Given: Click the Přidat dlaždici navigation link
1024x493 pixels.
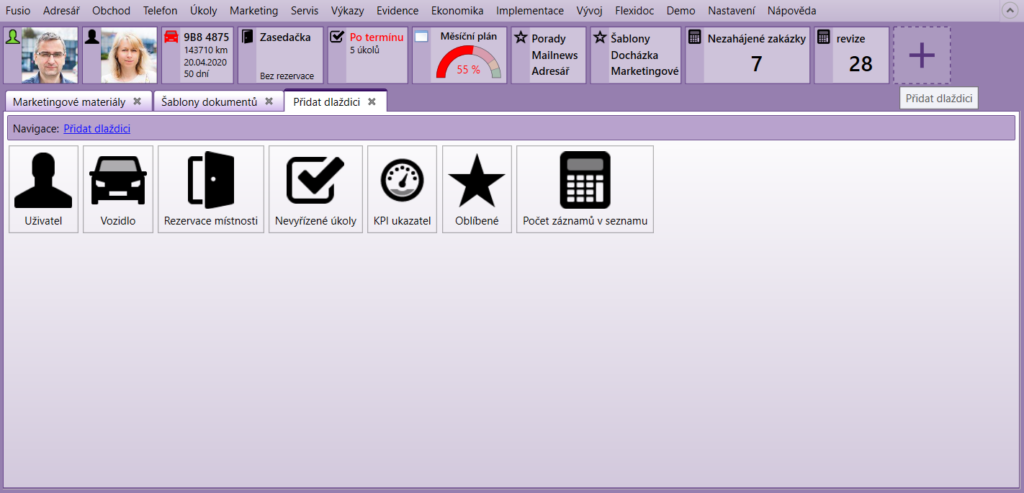Looking at the screenshot, I should pyautogui.click(x=97, y=128).
